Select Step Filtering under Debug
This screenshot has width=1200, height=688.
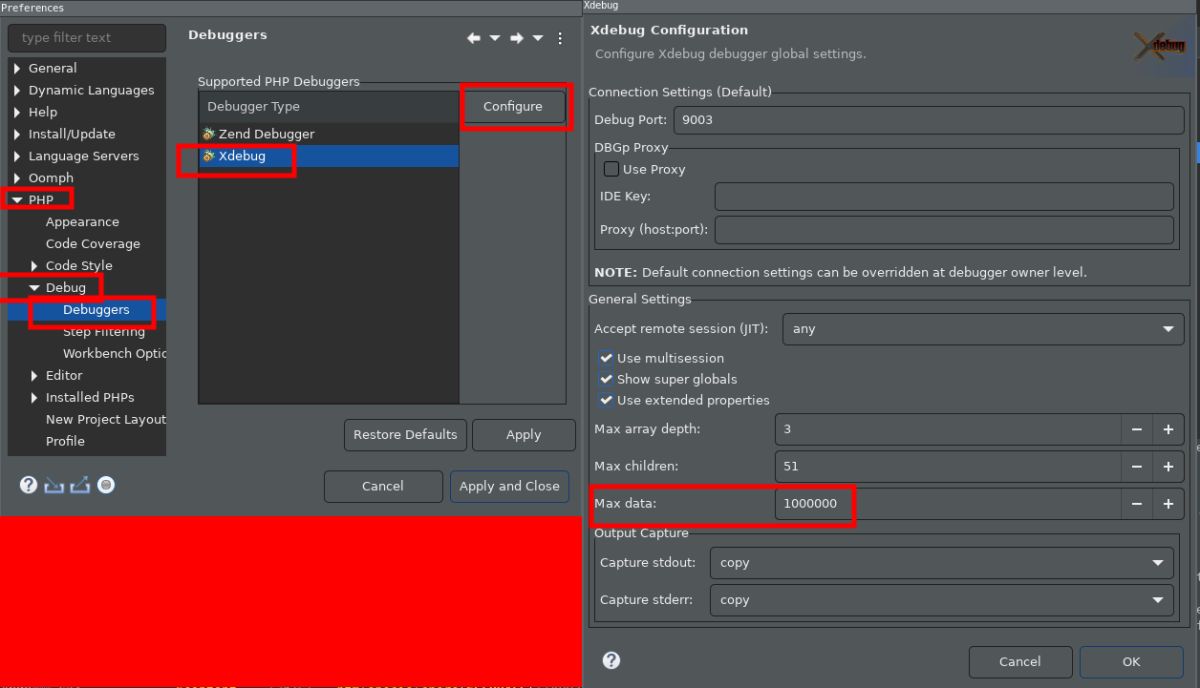click(104, 332)
